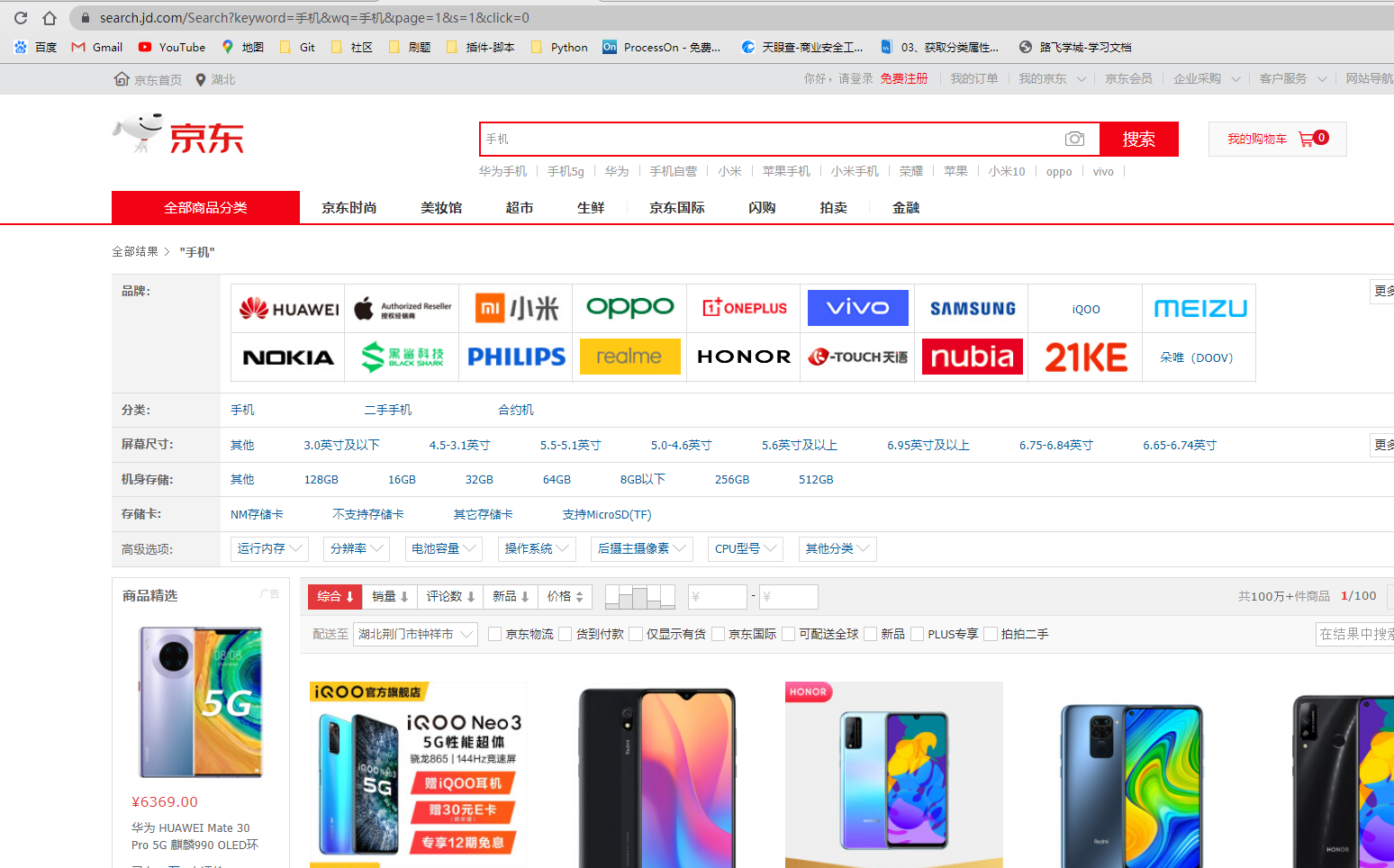The height and width of the screenshot is (868, 1394).
Task: Expand the 运行内存 dropdown
Action: [270, 548]
